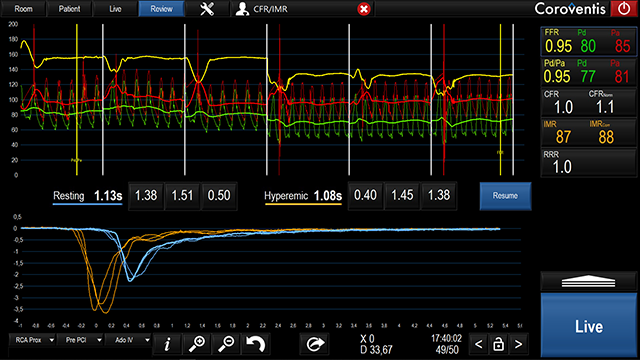Expand the panel with the up-arrow bar

(589, 281)
